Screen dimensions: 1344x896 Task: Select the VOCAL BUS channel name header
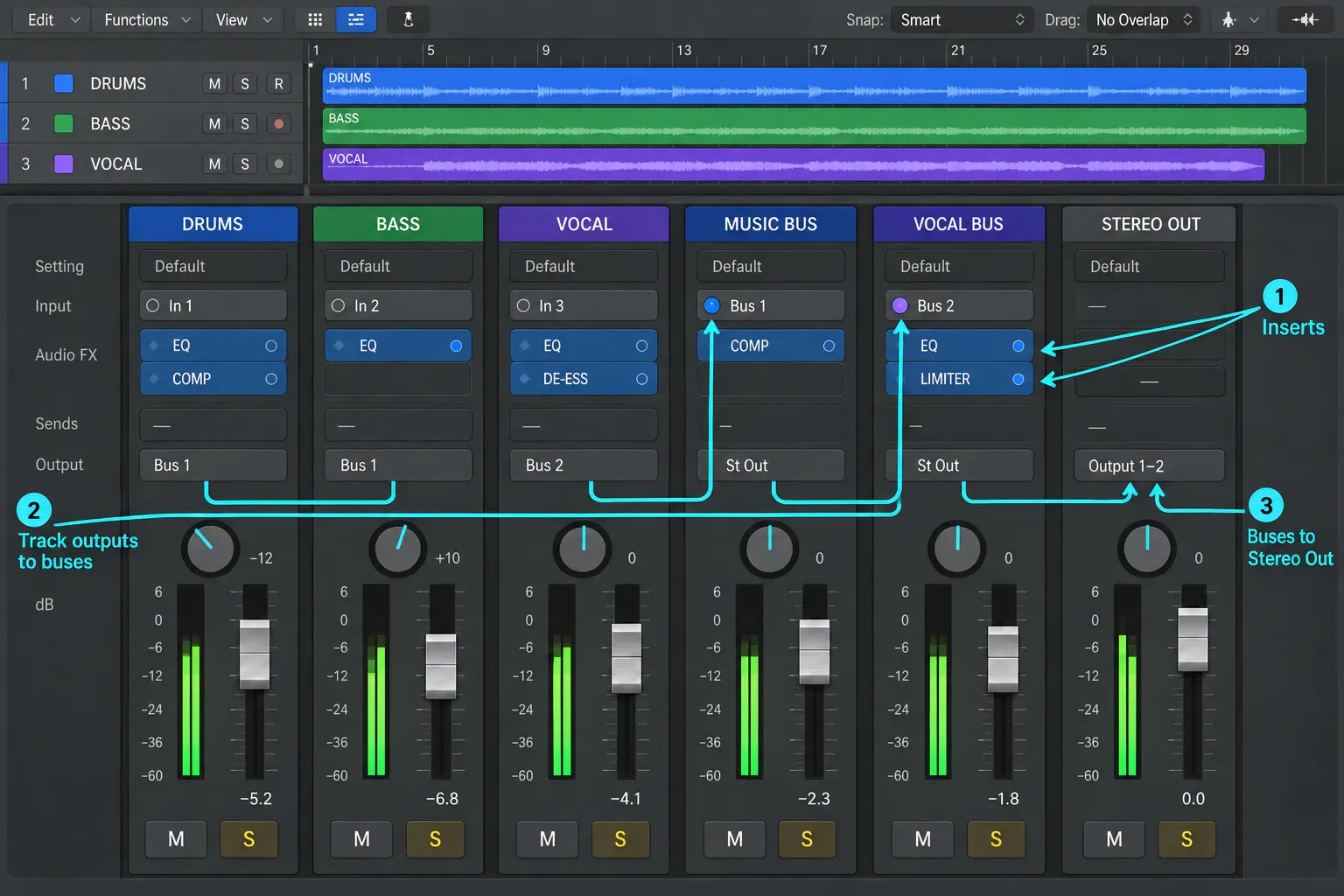959,224
